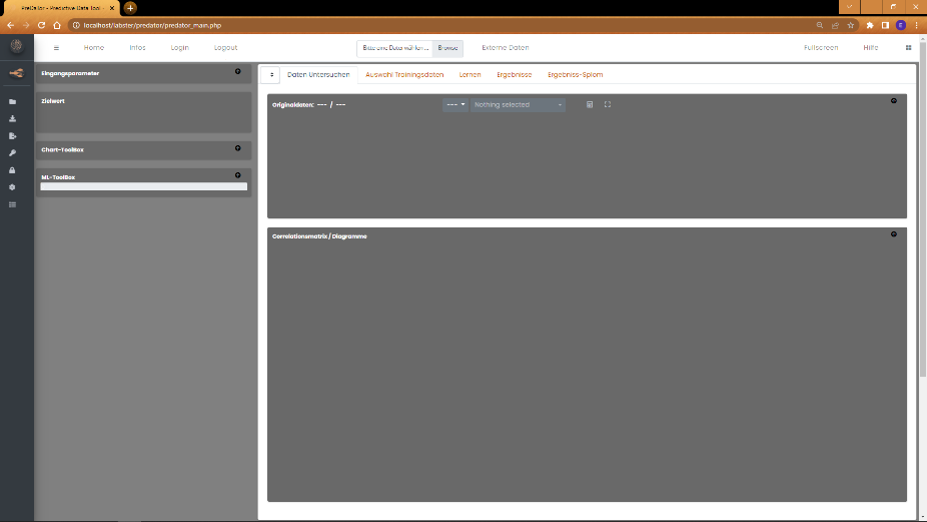
Task: Click the calculator icon beside Nothing selected
Action: (589, 104)
